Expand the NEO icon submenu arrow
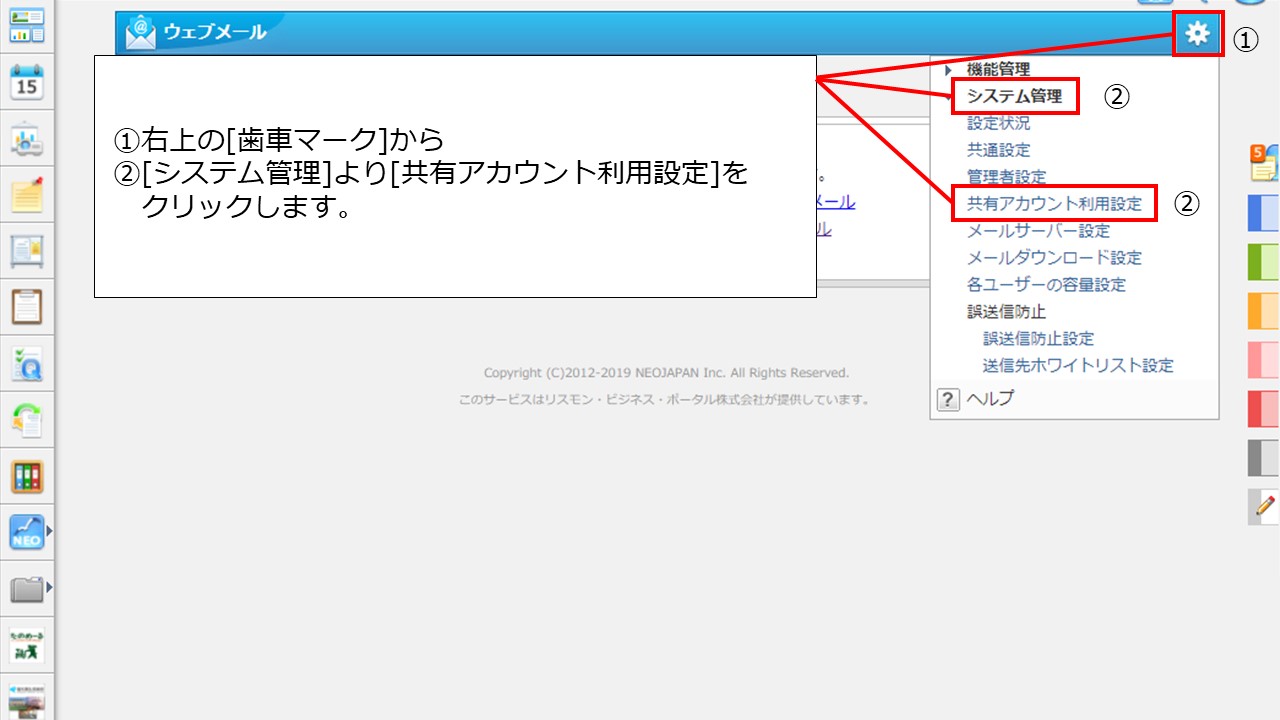The image size is (1280, 720). pyautogui.click(x=49, y=531)
